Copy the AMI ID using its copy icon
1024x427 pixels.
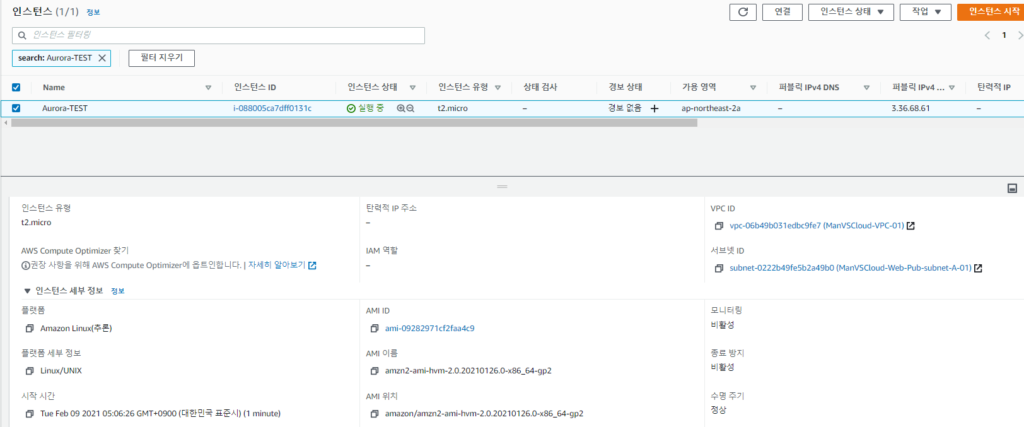[x=374, y=328]
